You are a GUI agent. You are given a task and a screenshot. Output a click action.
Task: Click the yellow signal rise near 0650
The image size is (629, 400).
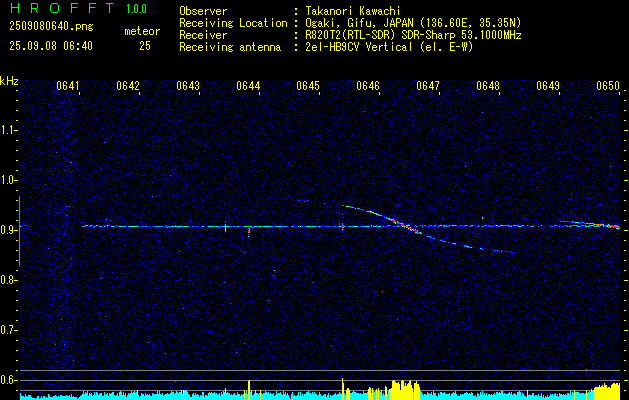pyautogui.click(x=606, y=391)
